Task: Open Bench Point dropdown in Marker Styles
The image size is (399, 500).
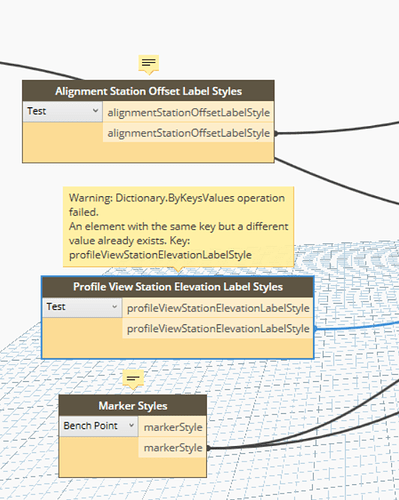Action: (x=99, y=426)
